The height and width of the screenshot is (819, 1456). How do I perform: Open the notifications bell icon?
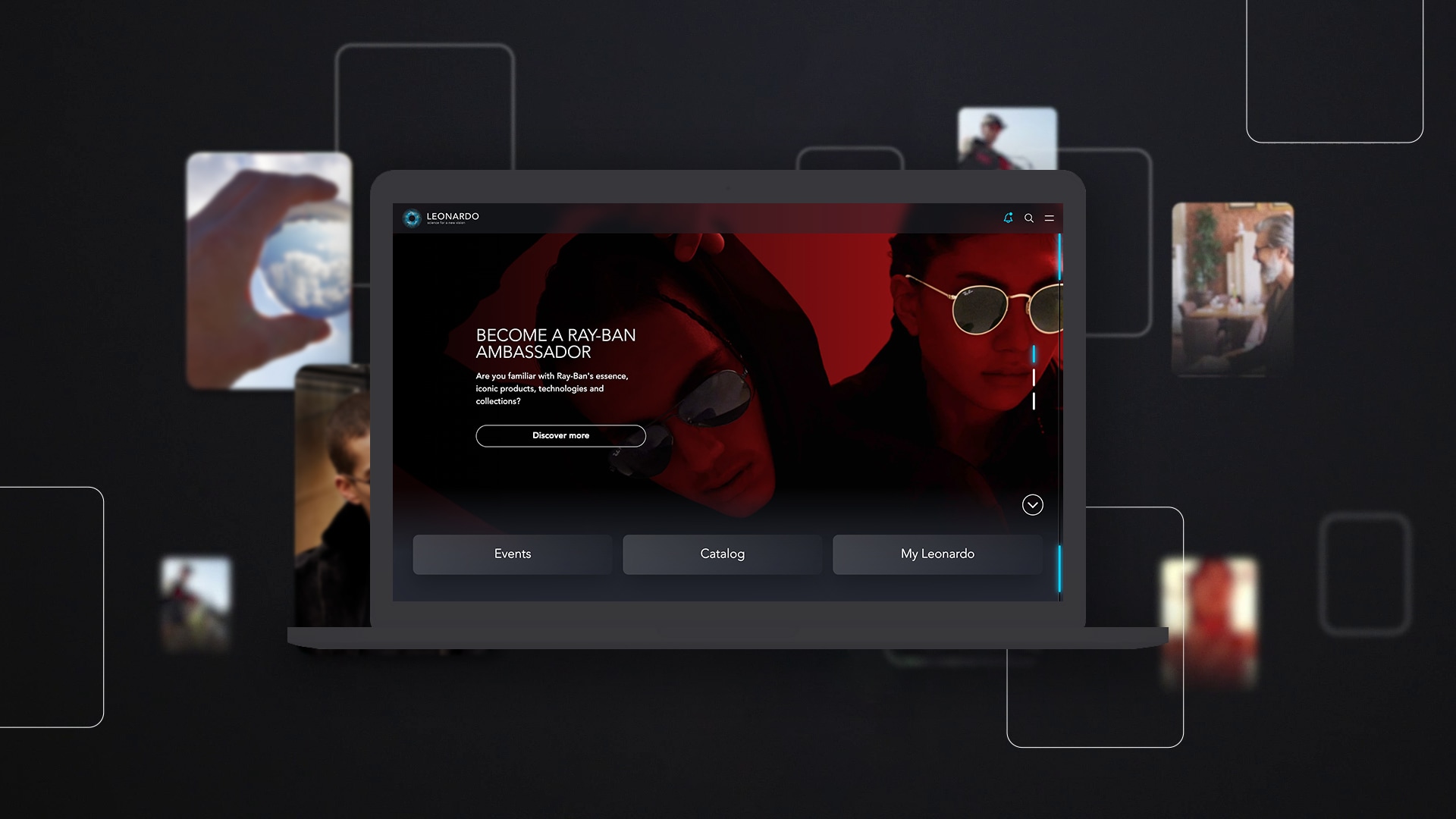1008,218
